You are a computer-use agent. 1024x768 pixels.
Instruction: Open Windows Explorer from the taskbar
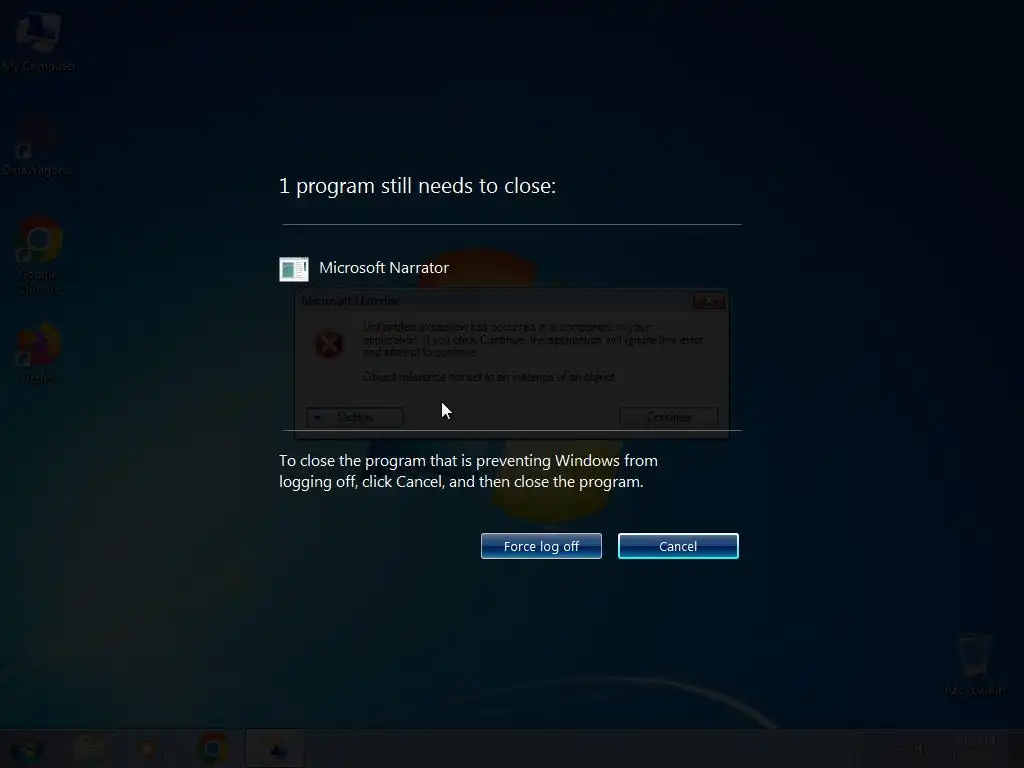point(89,748)
